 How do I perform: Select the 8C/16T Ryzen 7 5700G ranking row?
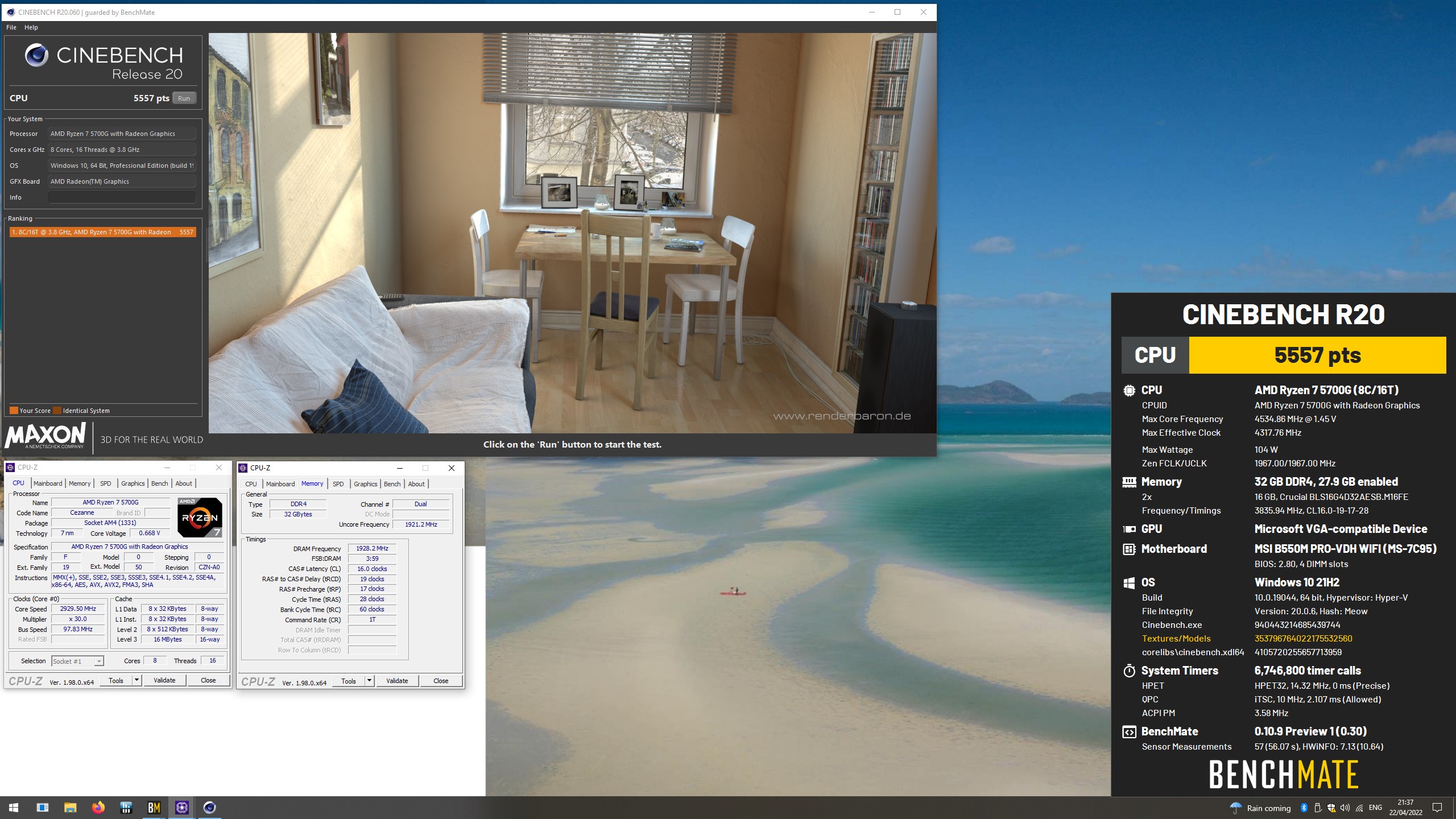point(102,232)
